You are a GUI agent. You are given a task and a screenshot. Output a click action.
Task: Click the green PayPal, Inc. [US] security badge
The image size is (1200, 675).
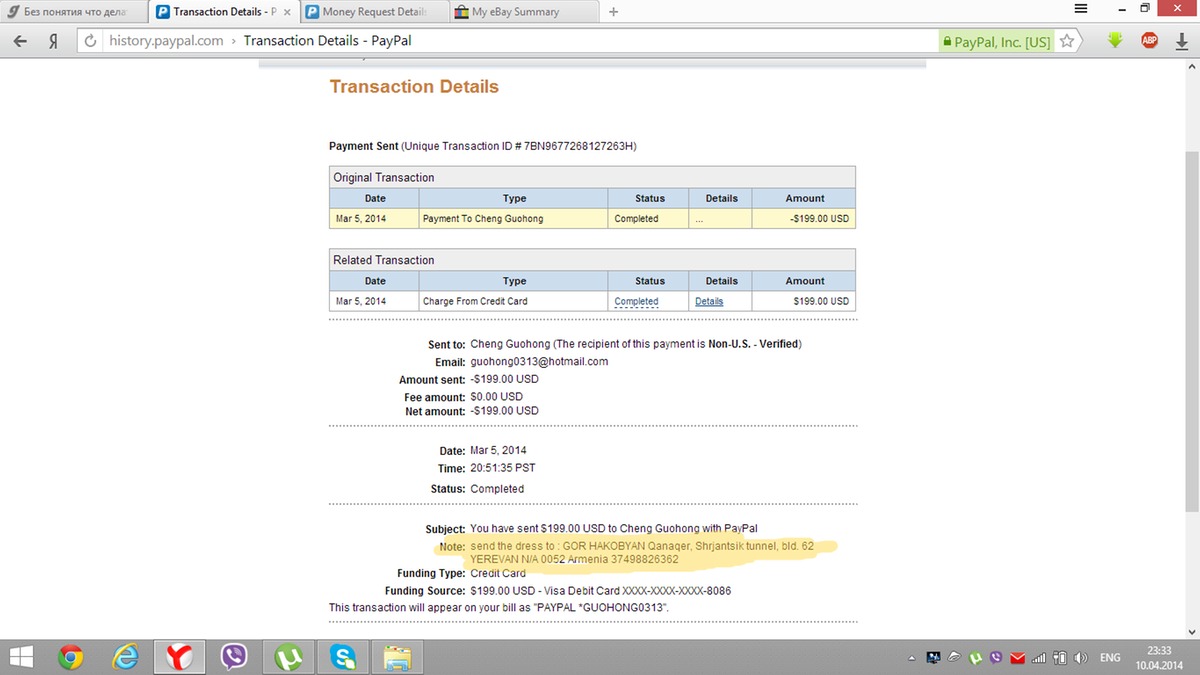pyautogui.click(x=996, y=42)
